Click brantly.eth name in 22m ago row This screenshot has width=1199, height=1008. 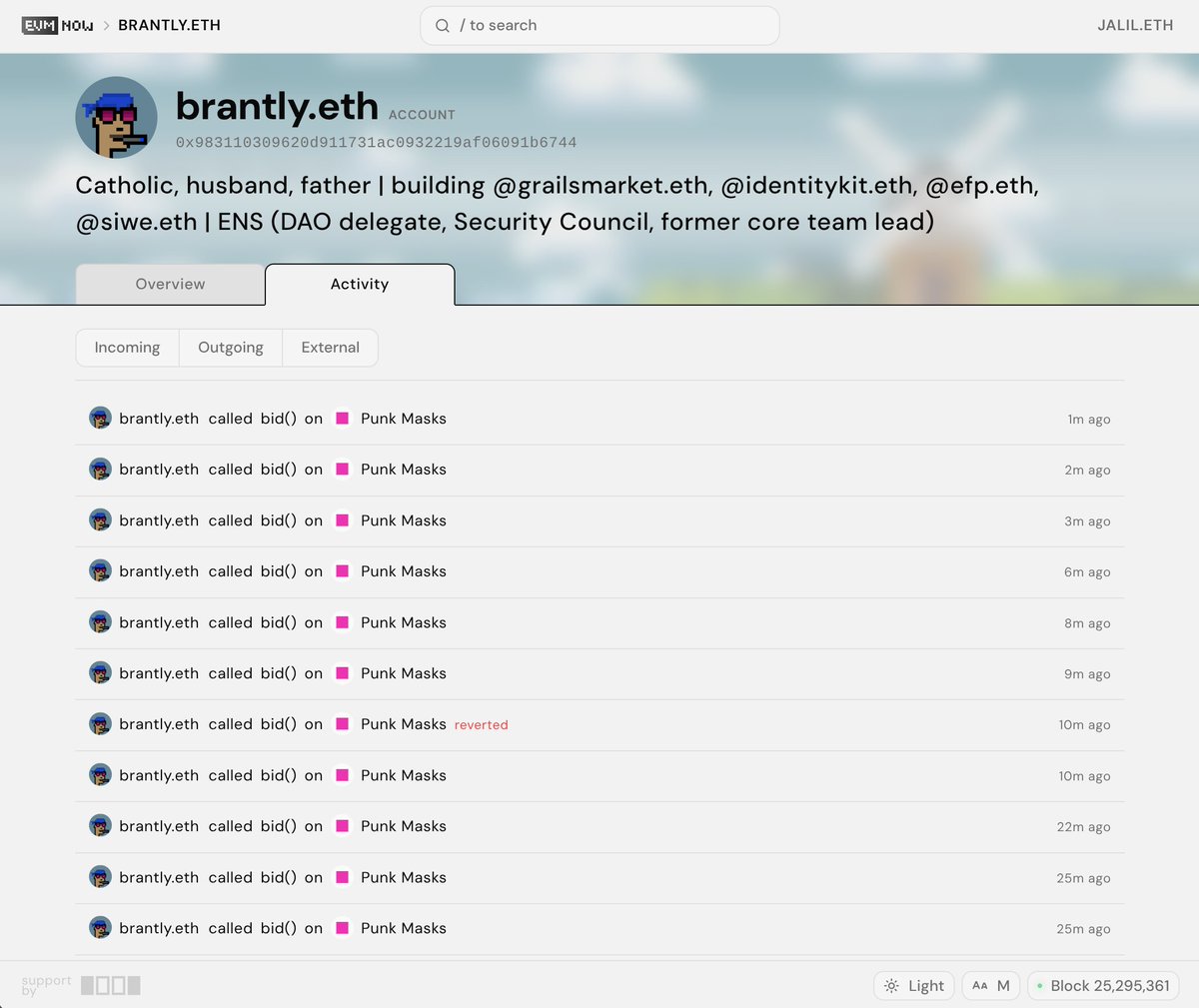point(159,826)
